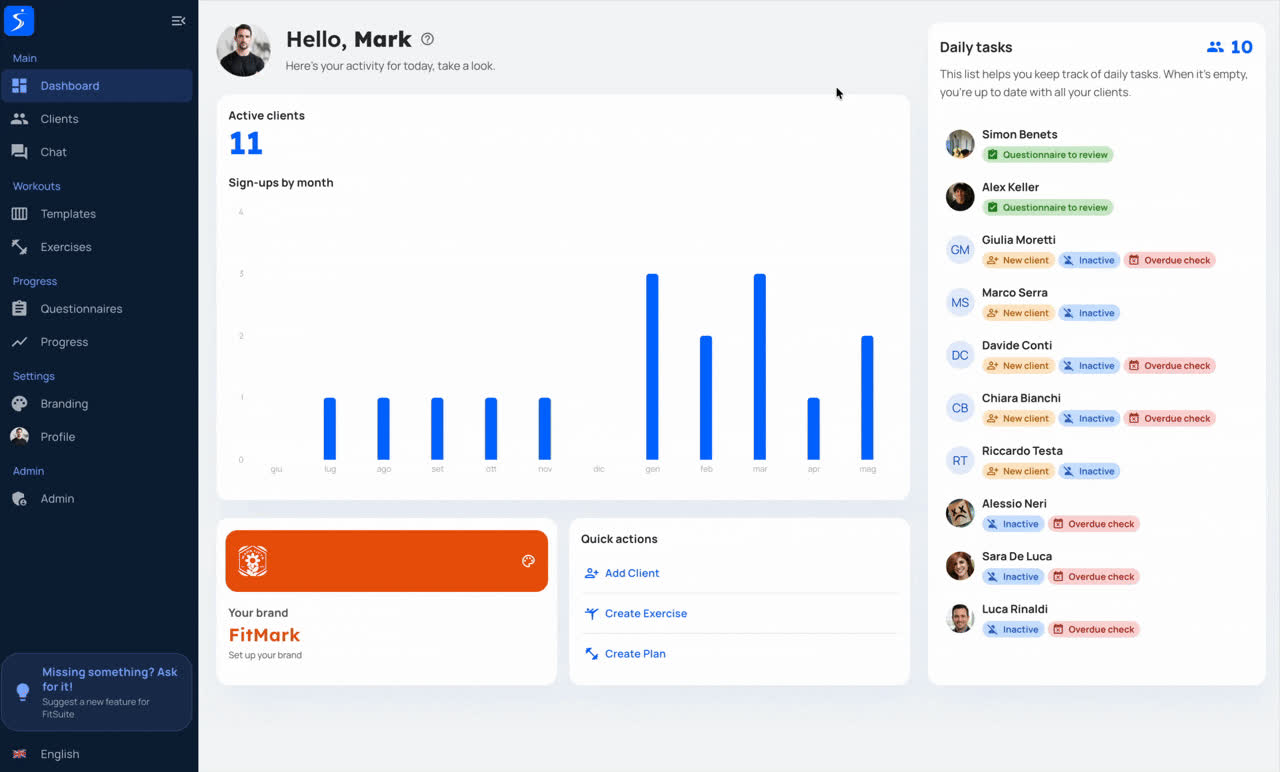
Task: Click the Create Plan link
Action: click(635, 654)
